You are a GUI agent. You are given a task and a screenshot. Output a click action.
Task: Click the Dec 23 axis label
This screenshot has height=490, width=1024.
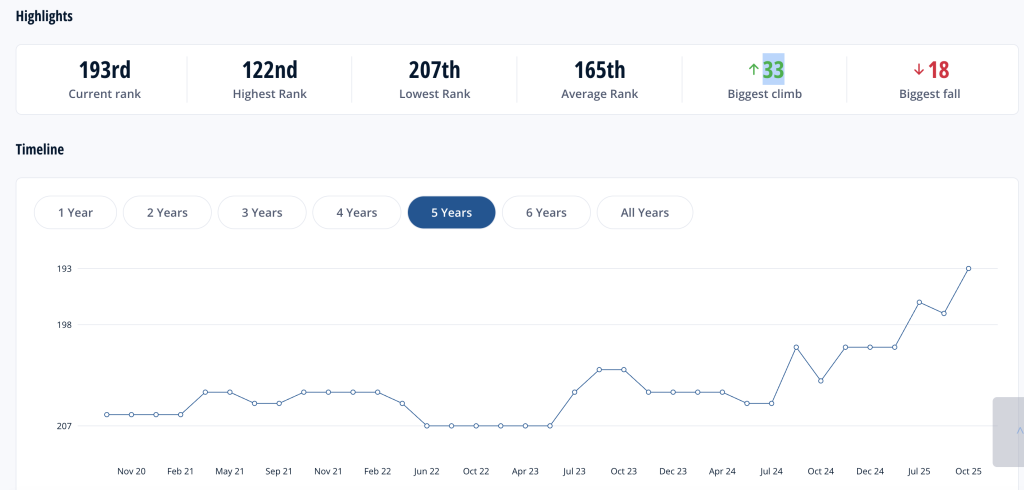(673, 471)
